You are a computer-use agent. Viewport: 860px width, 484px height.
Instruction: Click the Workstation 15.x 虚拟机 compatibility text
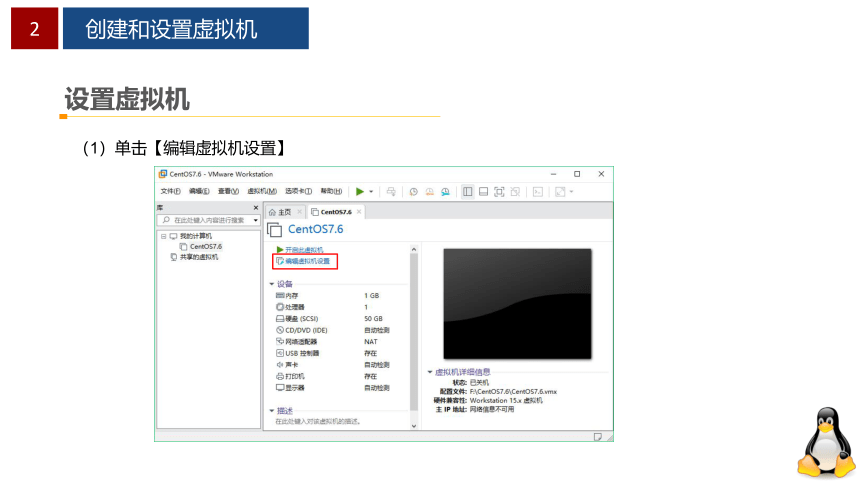(x=506, y=401)
